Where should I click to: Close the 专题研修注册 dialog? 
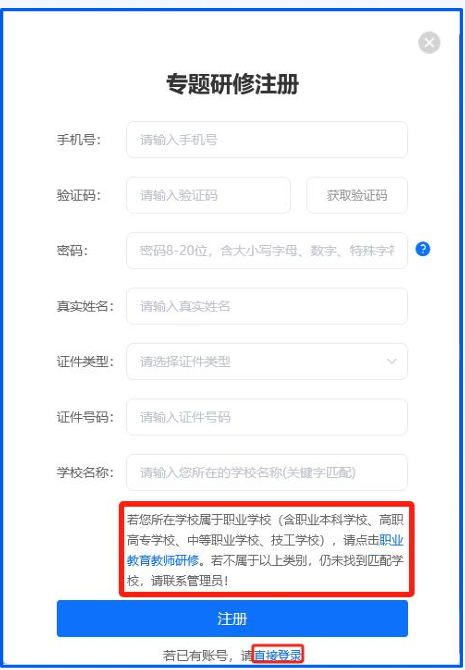tap(429, 43)
